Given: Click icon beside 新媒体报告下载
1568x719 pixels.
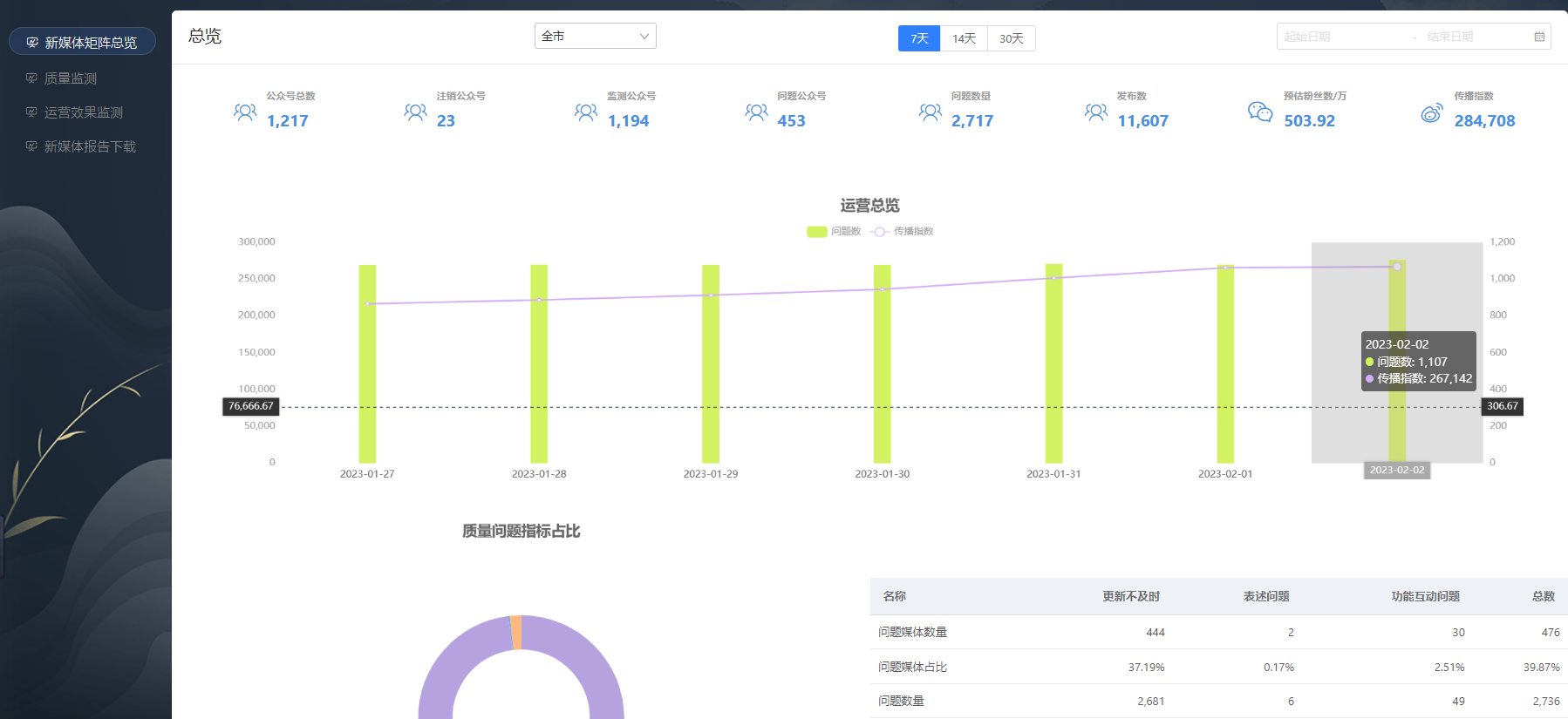Looking at the screenshot, I should (31, 146).
